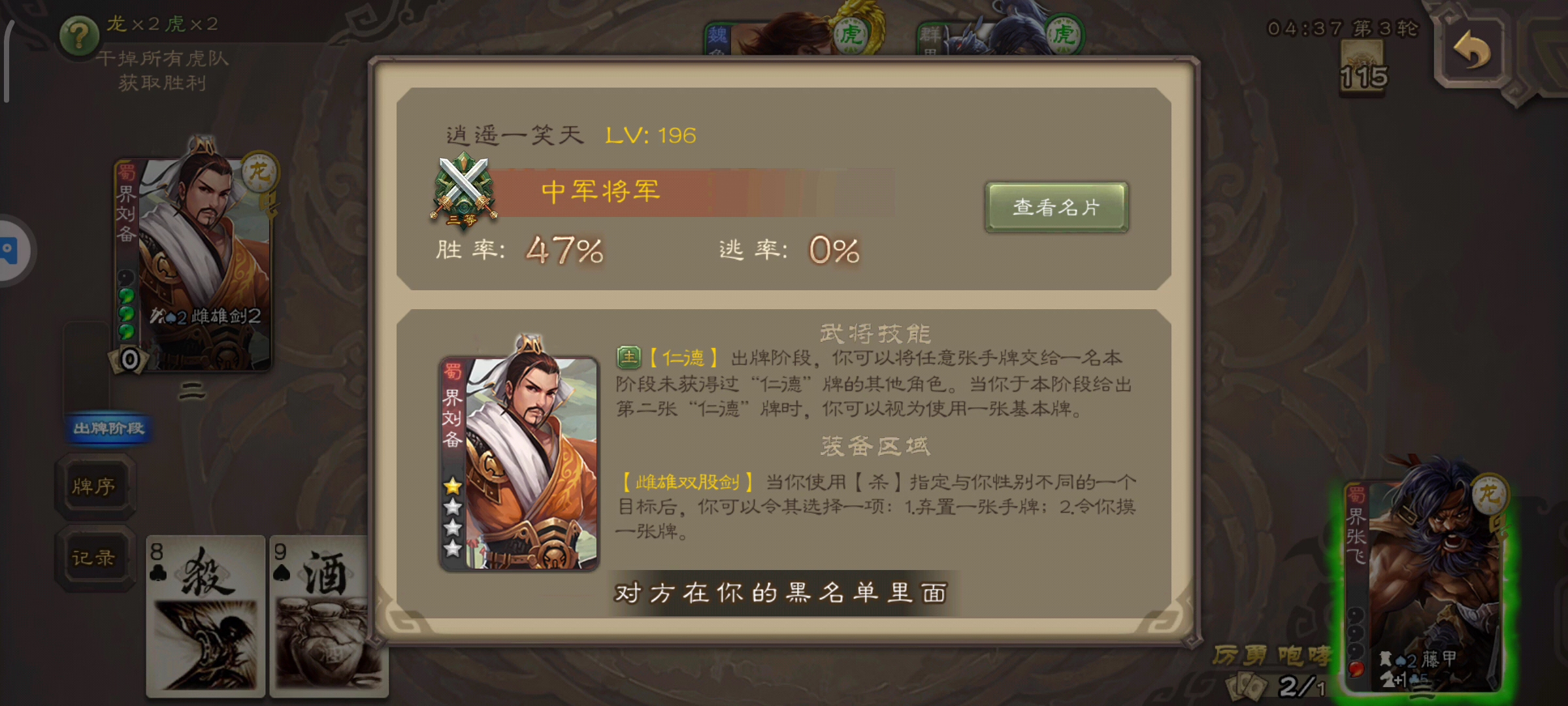Tap the 虎 badge on the 魏 player avatar
This screenshot has width=1568, height=706.
pos(850,33)
